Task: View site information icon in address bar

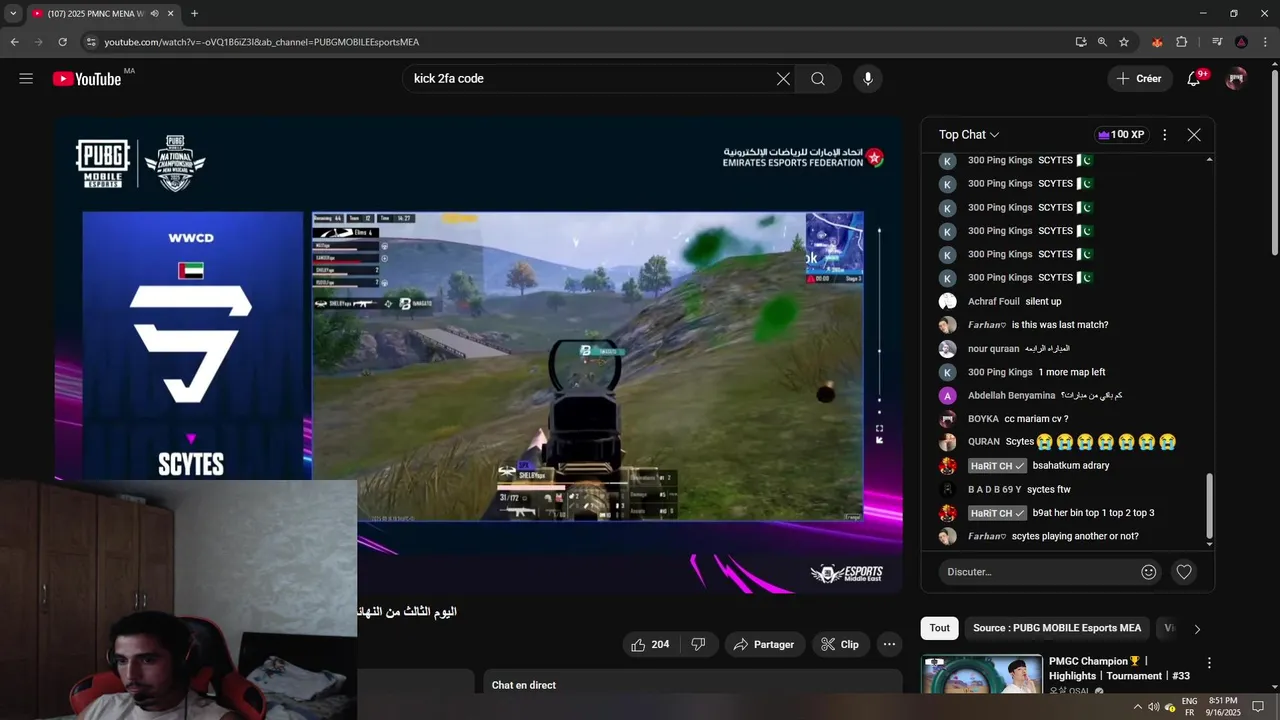Action: click(x=91, y=42)
